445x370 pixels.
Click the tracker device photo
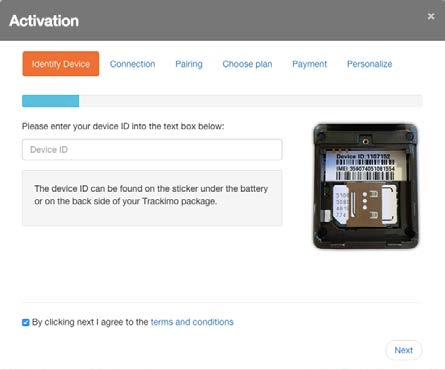(x=365, y=186)
